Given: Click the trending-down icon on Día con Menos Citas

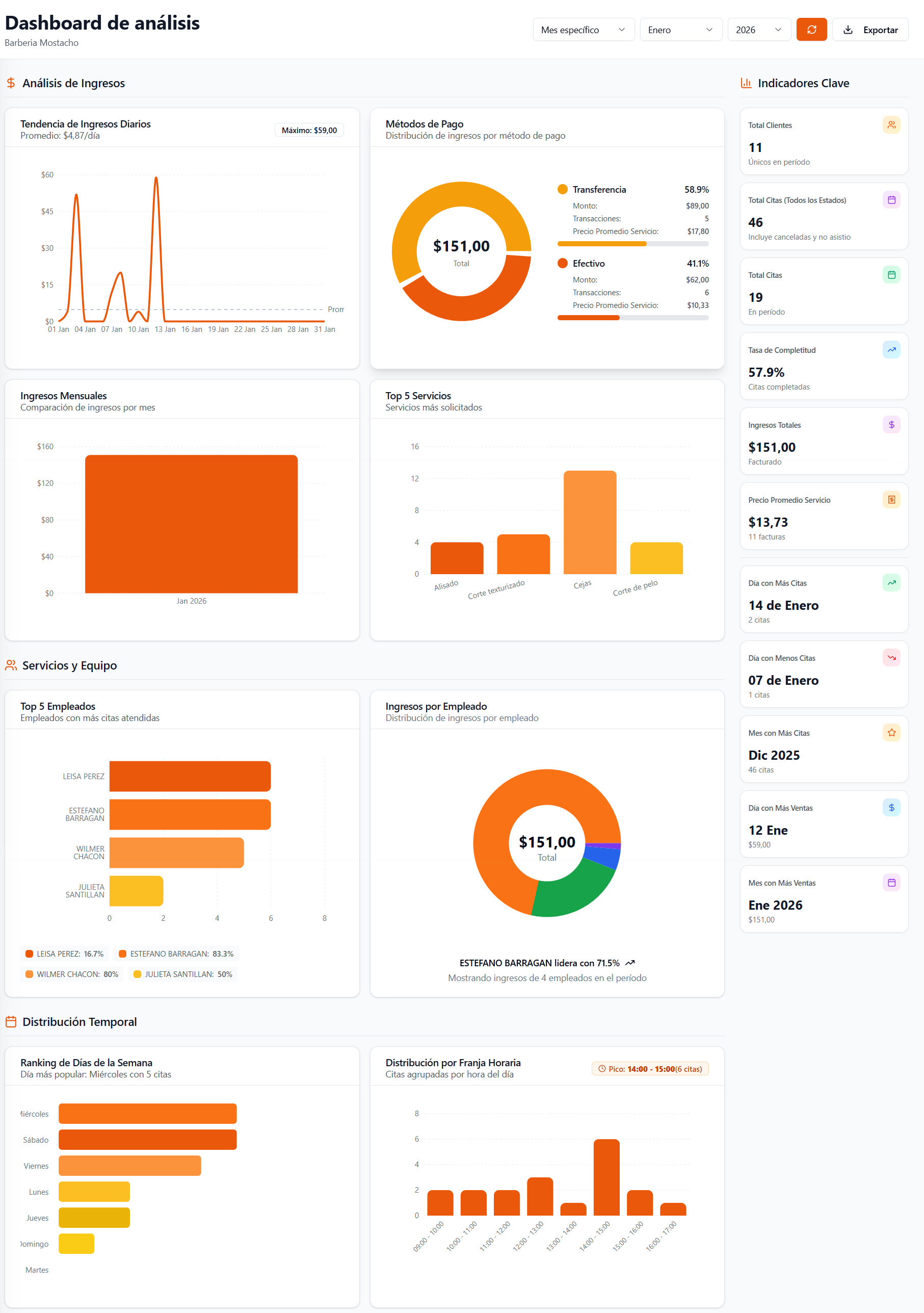Looking at the screenshot, I should (x=891, y=657).
